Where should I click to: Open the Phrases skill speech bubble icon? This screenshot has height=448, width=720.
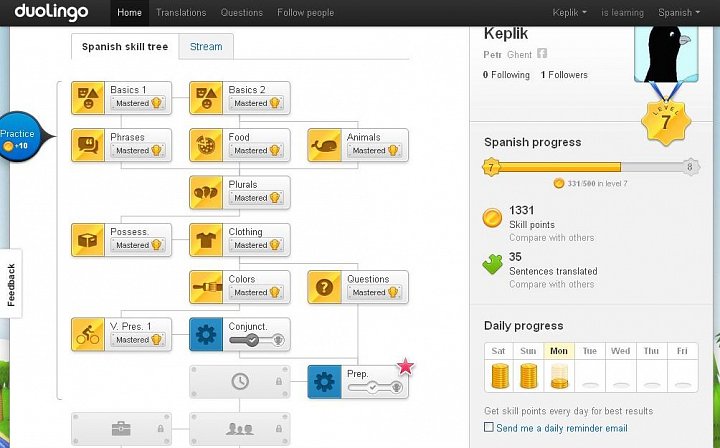(88, 146)
